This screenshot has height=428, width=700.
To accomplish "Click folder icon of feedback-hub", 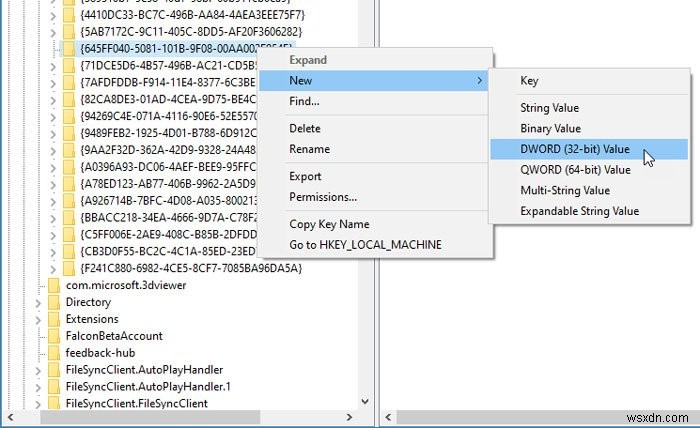I will click(54, 353).
